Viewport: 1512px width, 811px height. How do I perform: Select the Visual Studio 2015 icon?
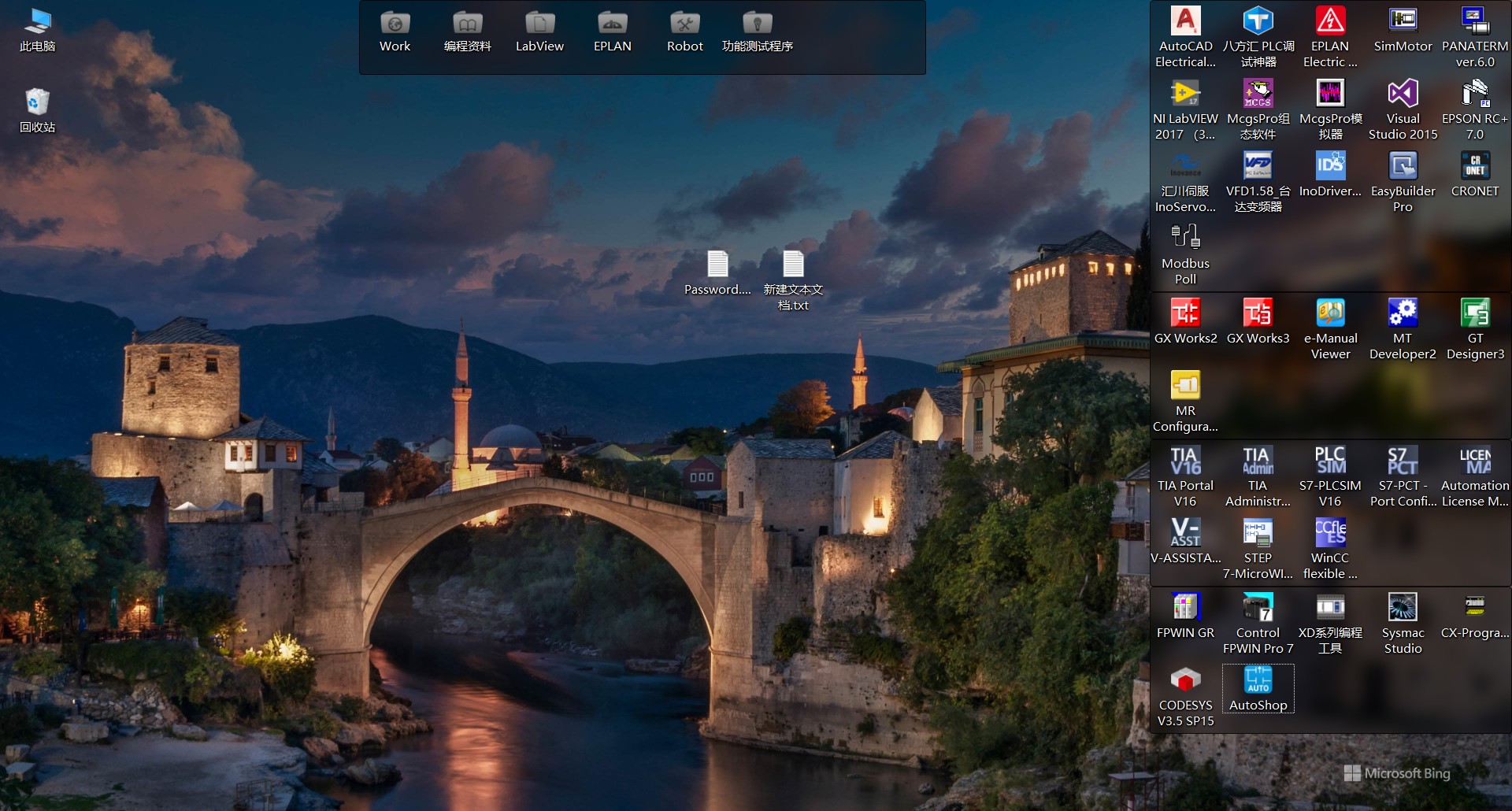(x=1403, y=94)
